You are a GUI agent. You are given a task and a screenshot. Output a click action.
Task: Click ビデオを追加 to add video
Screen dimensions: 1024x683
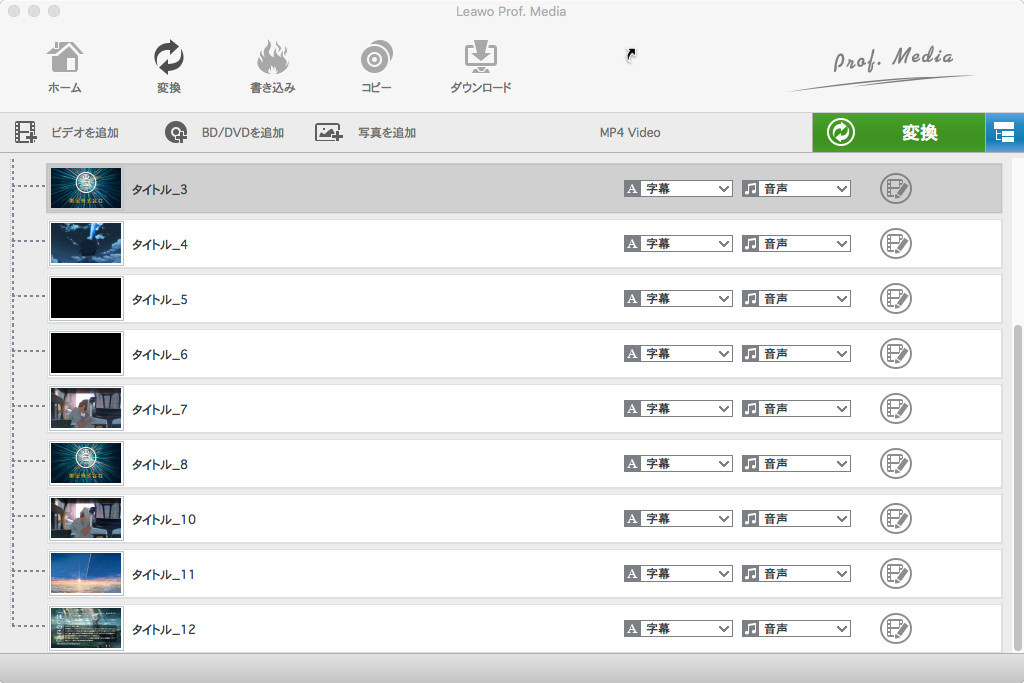67,133
